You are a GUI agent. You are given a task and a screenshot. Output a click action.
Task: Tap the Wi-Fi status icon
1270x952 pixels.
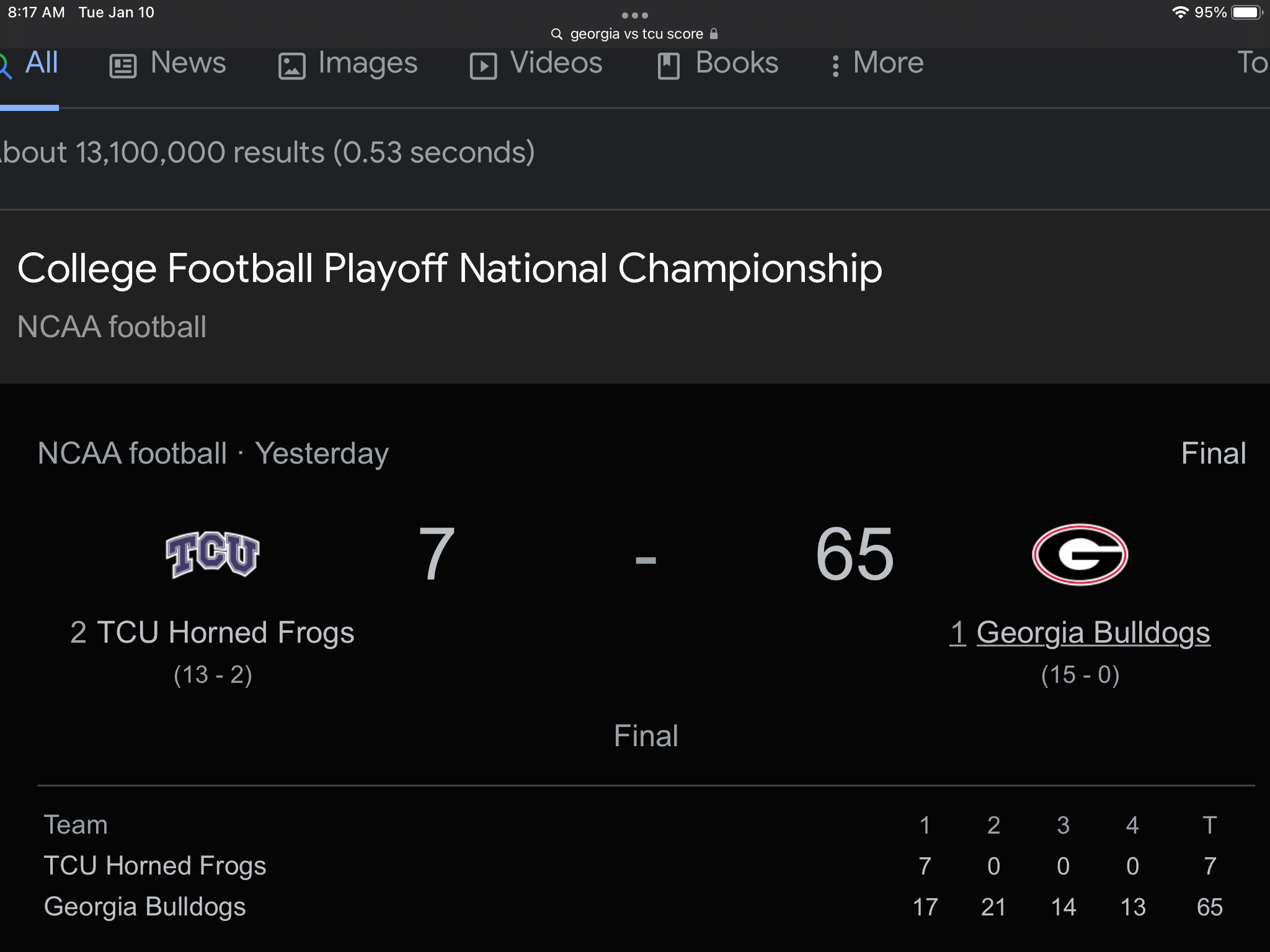tap(1179, 12)
